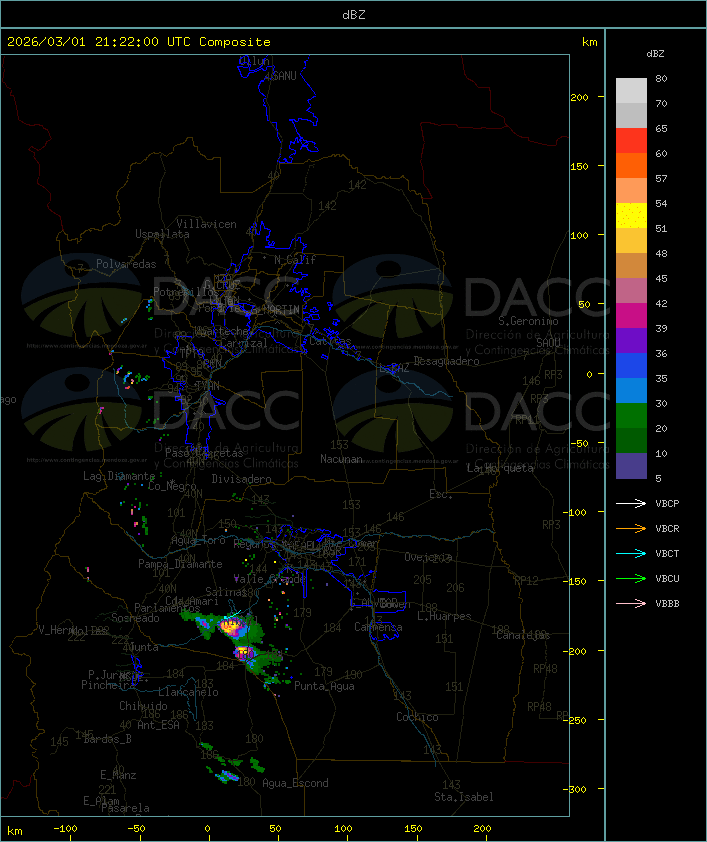
Task: Select the dark green 10-20 dBZ swatch
Action: click(x=631, y=441)
